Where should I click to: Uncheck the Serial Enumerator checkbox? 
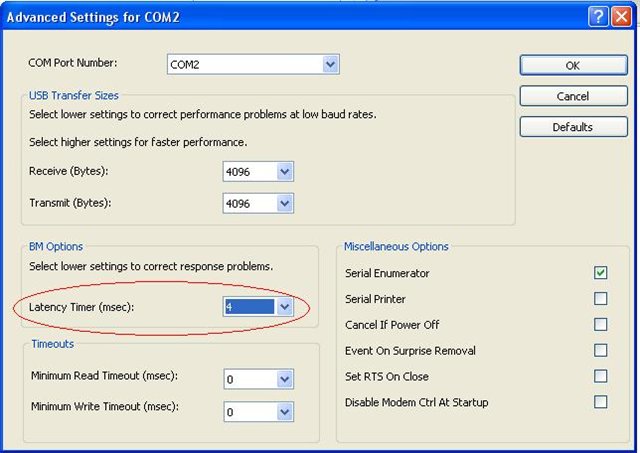pyautogui.click(x=600, y=273)
